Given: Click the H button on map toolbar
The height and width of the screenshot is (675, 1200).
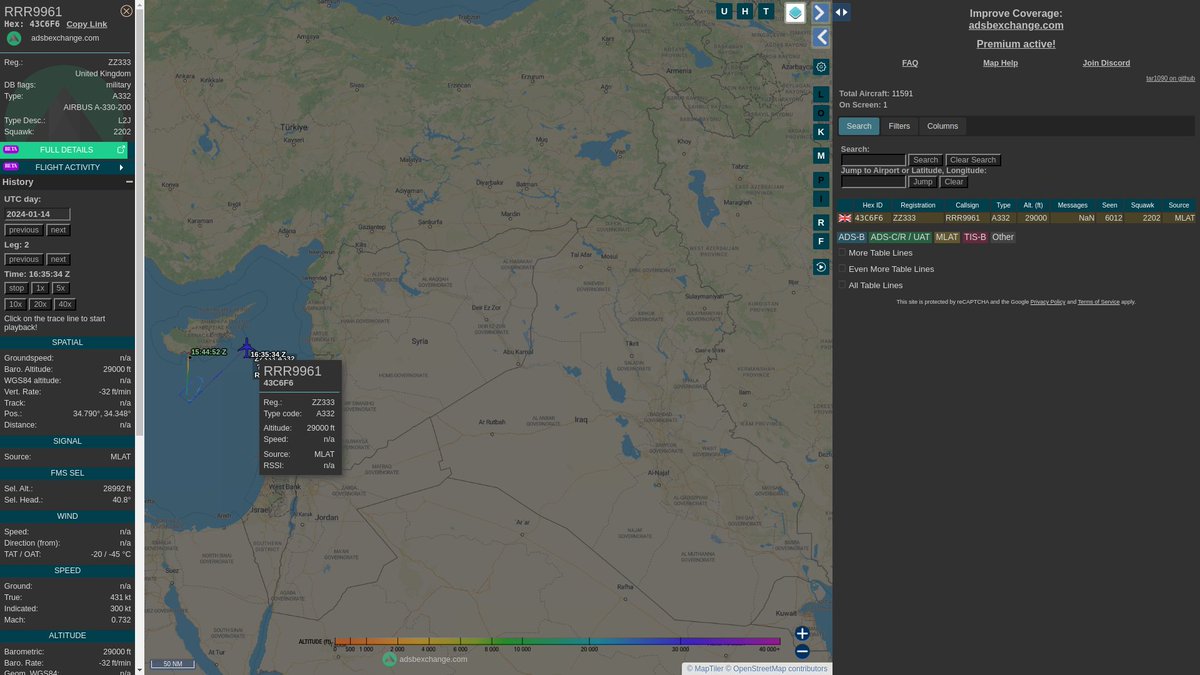Looking at the screenshot, I should (x=745, y=11).
